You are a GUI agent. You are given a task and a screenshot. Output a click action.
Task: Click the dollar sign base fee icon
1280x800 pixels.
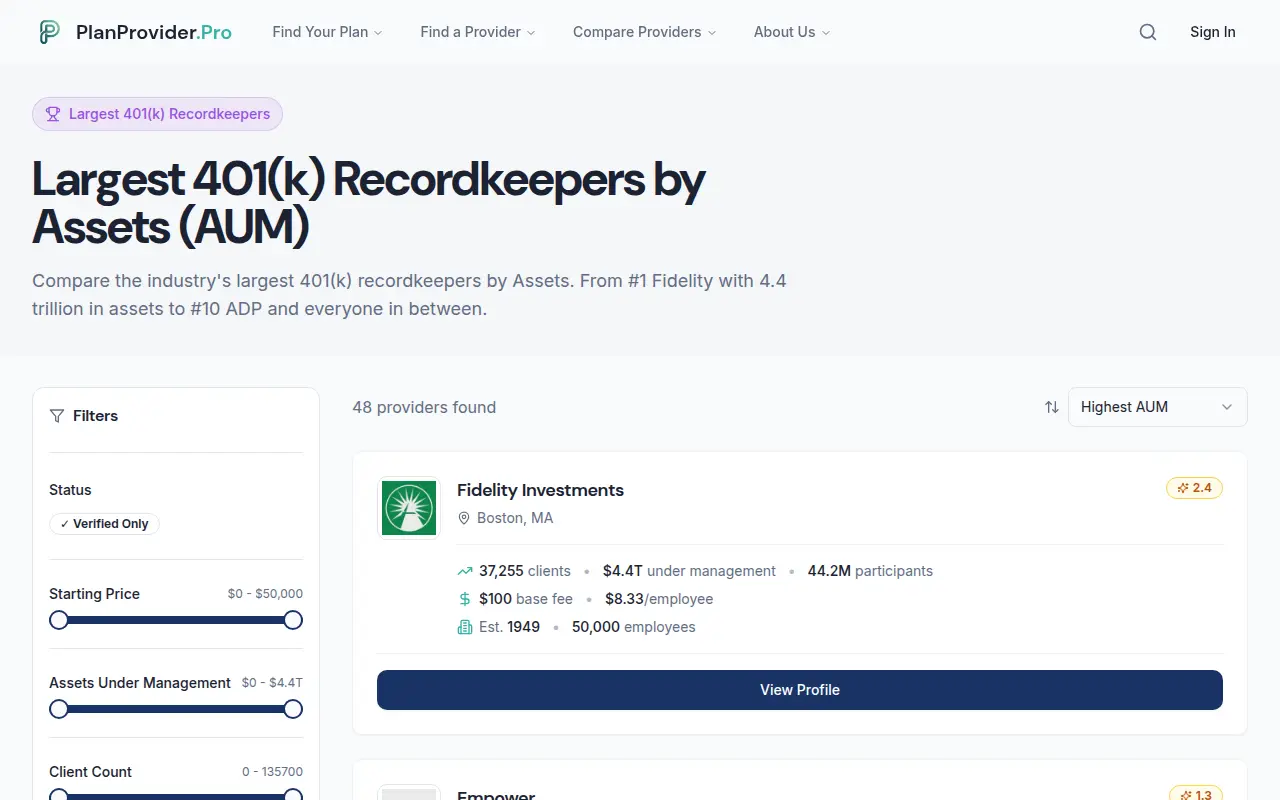click(464, 599)
